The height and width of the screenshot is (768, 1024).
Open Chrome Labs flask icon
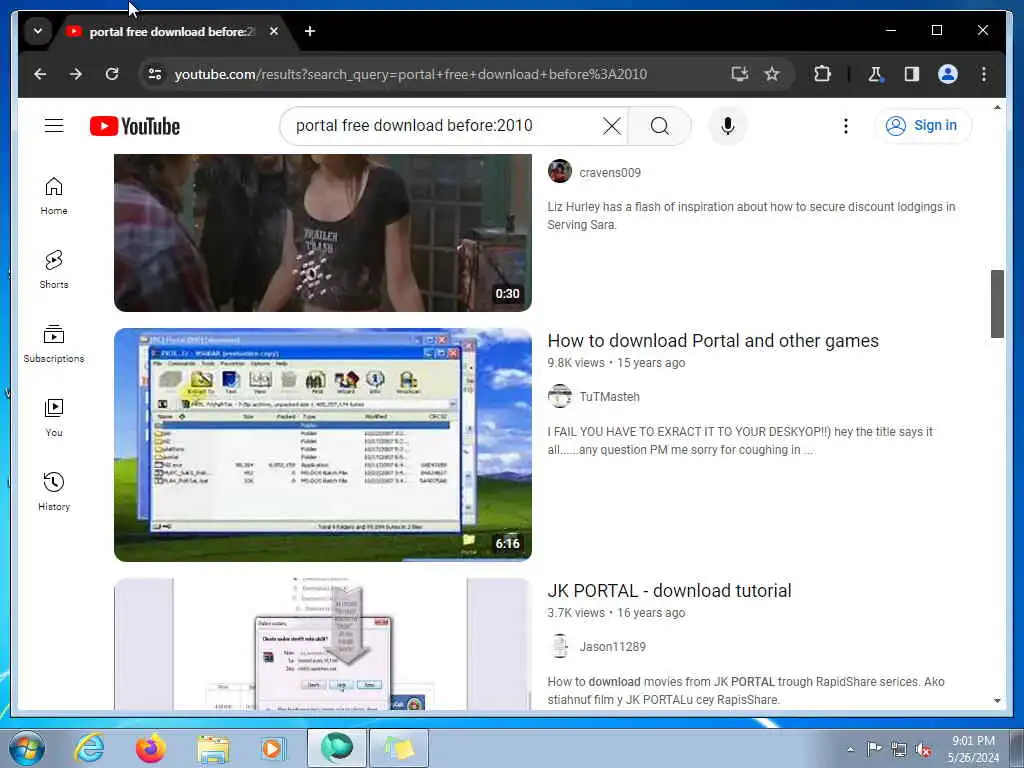click(x=876, y=74)
